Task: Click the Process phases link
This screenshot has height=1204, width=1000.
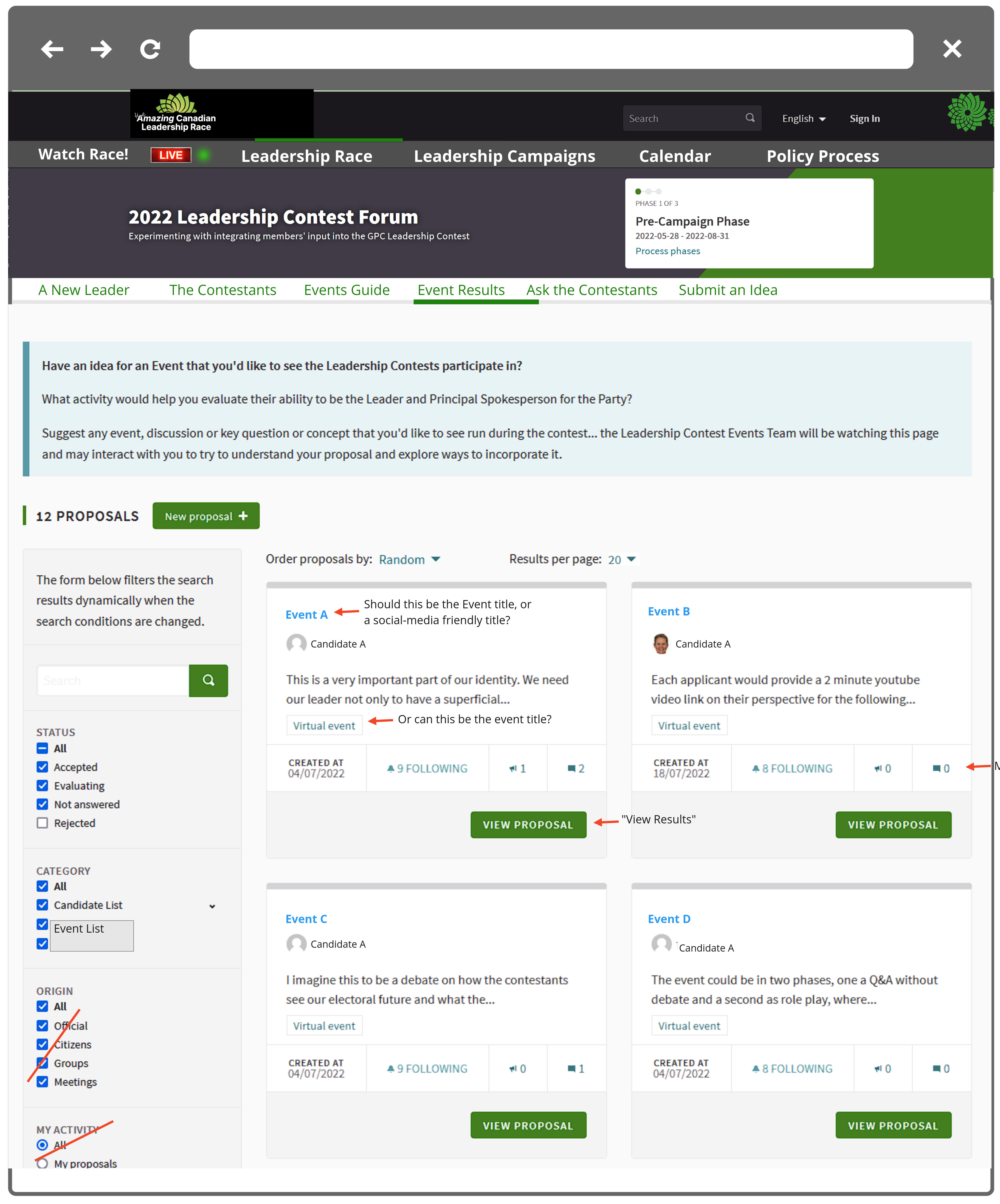Action: pos(667,251)
